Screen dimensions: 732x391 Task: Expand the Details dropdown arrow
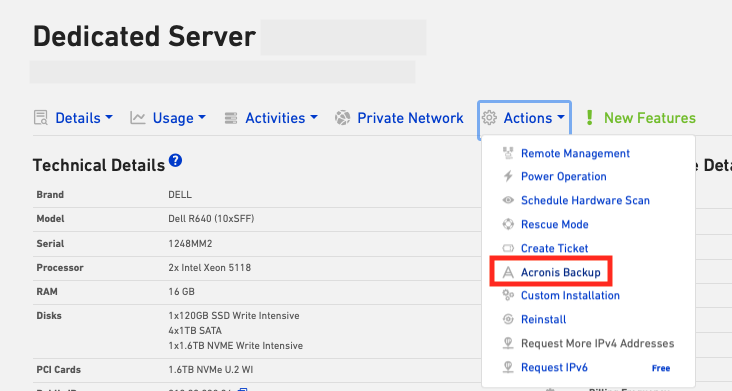point(109,118)
